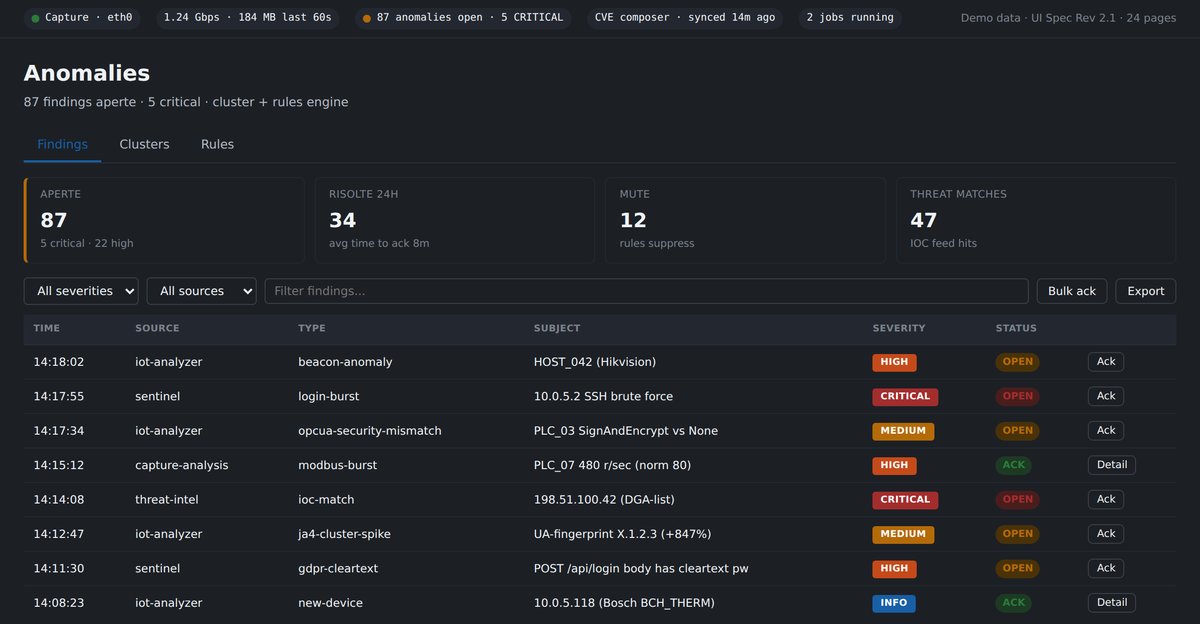Focus the Filter findings input
The height and width of the screenshot is (624, 1200).
646,291
